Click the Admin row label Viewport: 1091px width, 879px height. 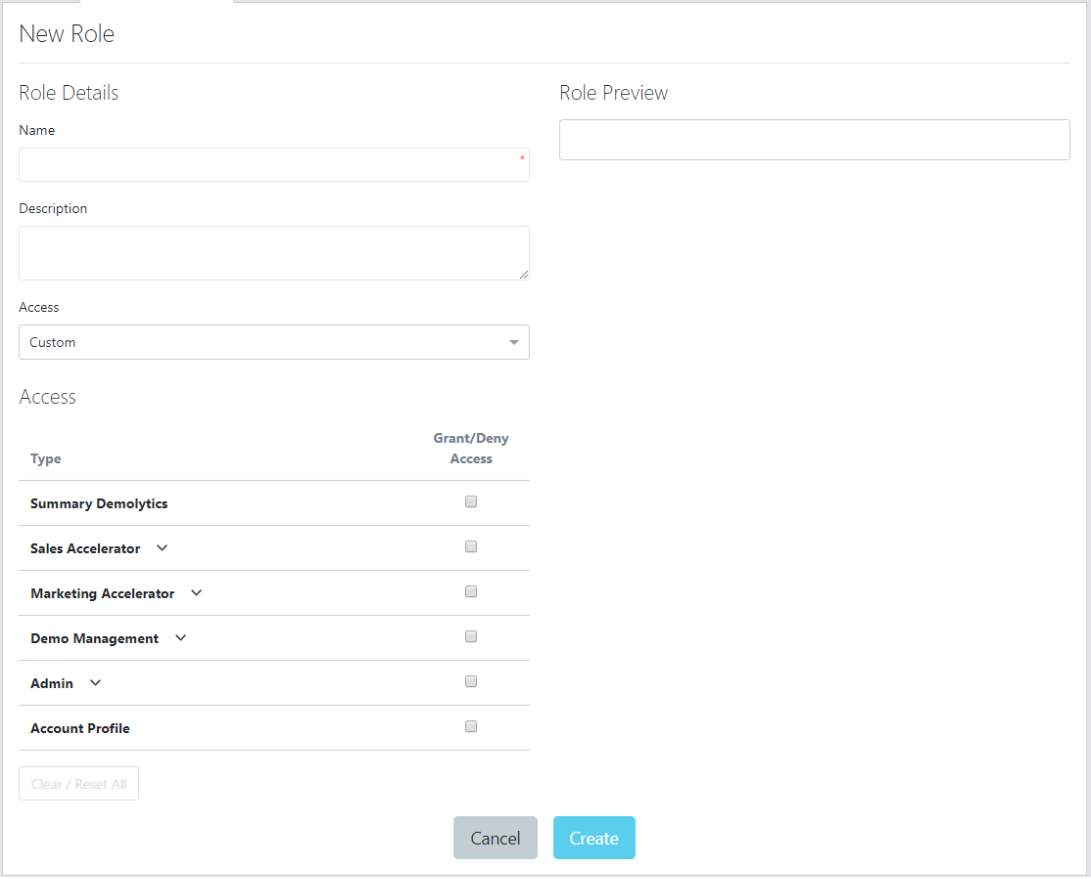[51, 683]
